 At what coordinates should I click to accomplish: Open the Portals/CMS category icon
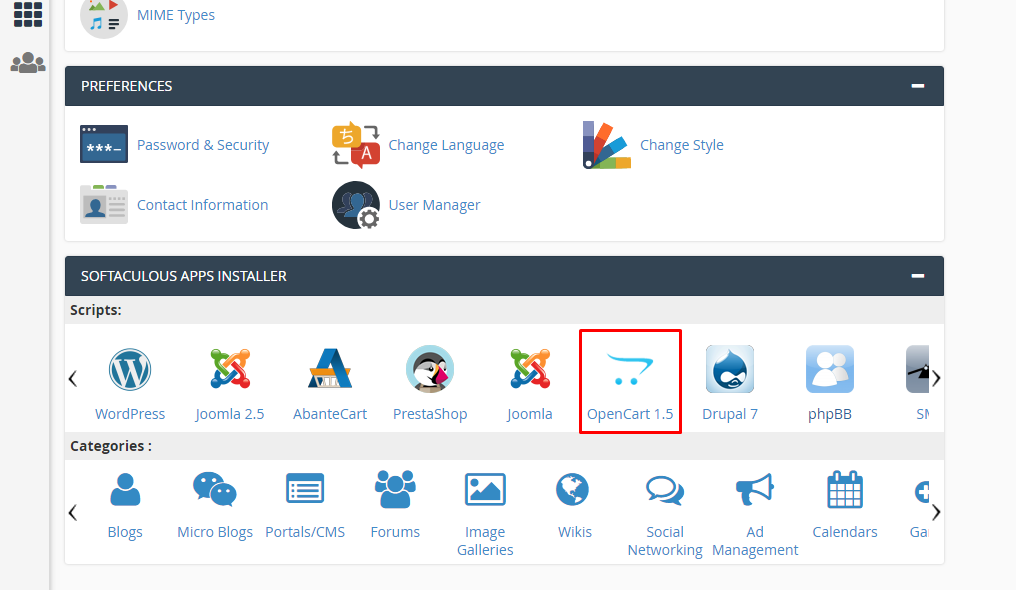(305, 489)
